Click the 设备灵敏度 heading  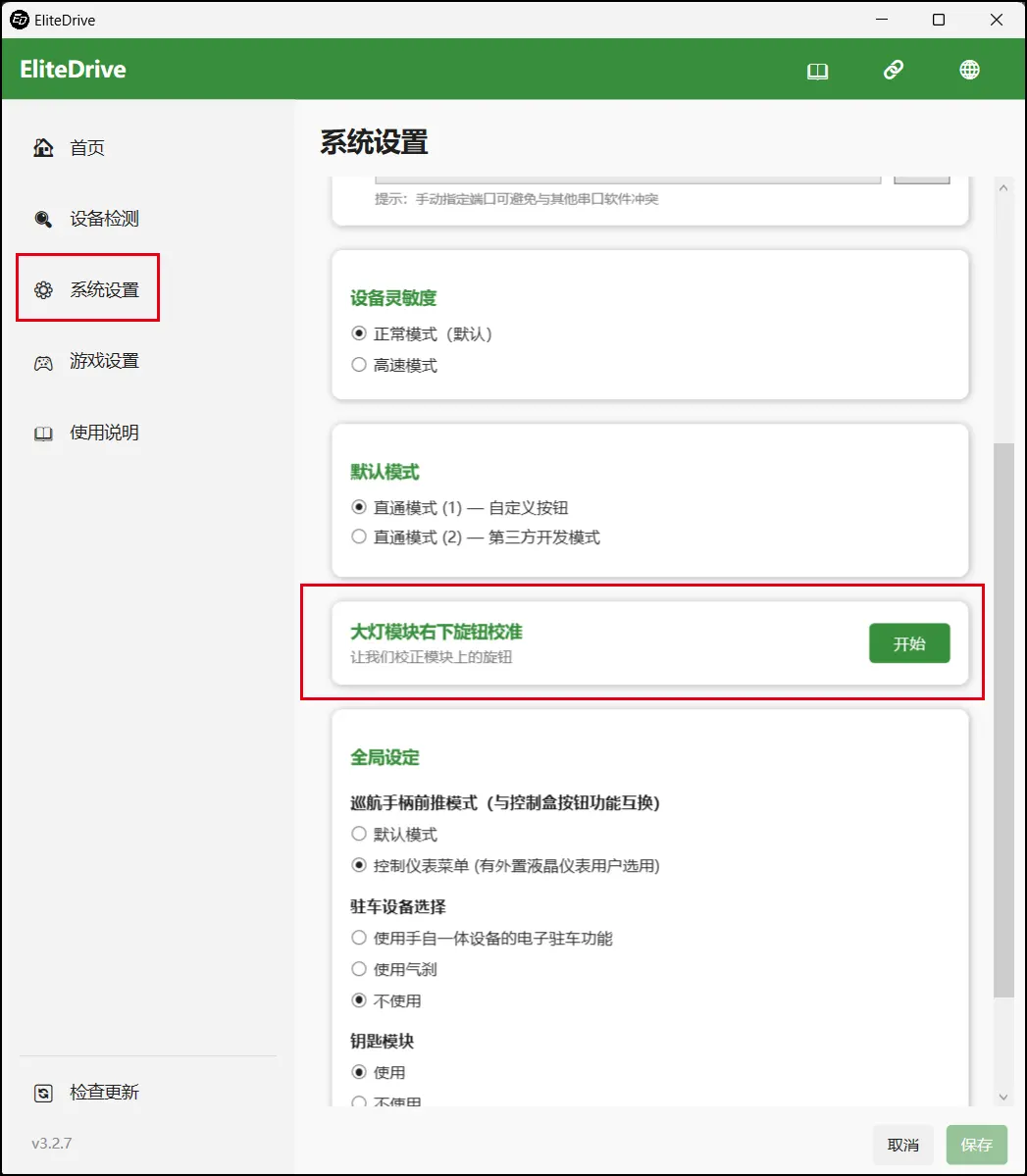[393, 298]
